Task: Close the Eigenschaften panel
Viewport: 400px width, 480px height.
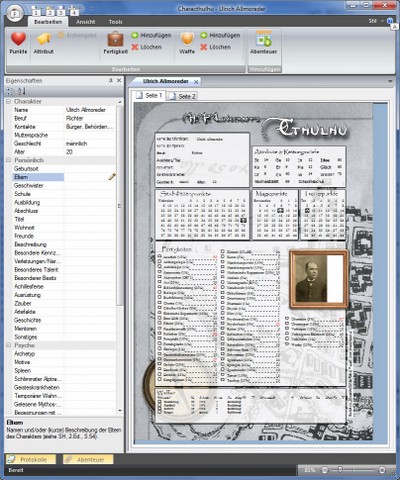Action: click(119, 80)
